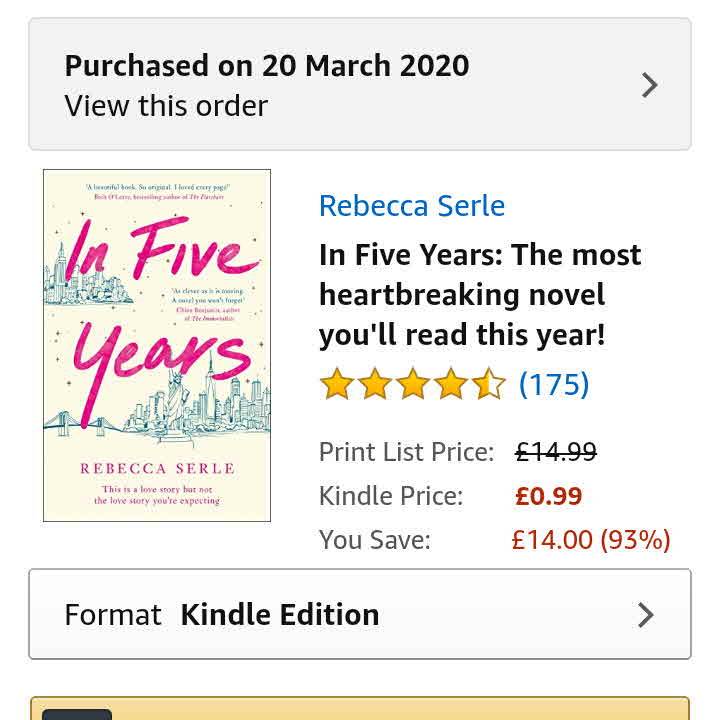Click the dark icon in yellow banner

coord(77,713)
